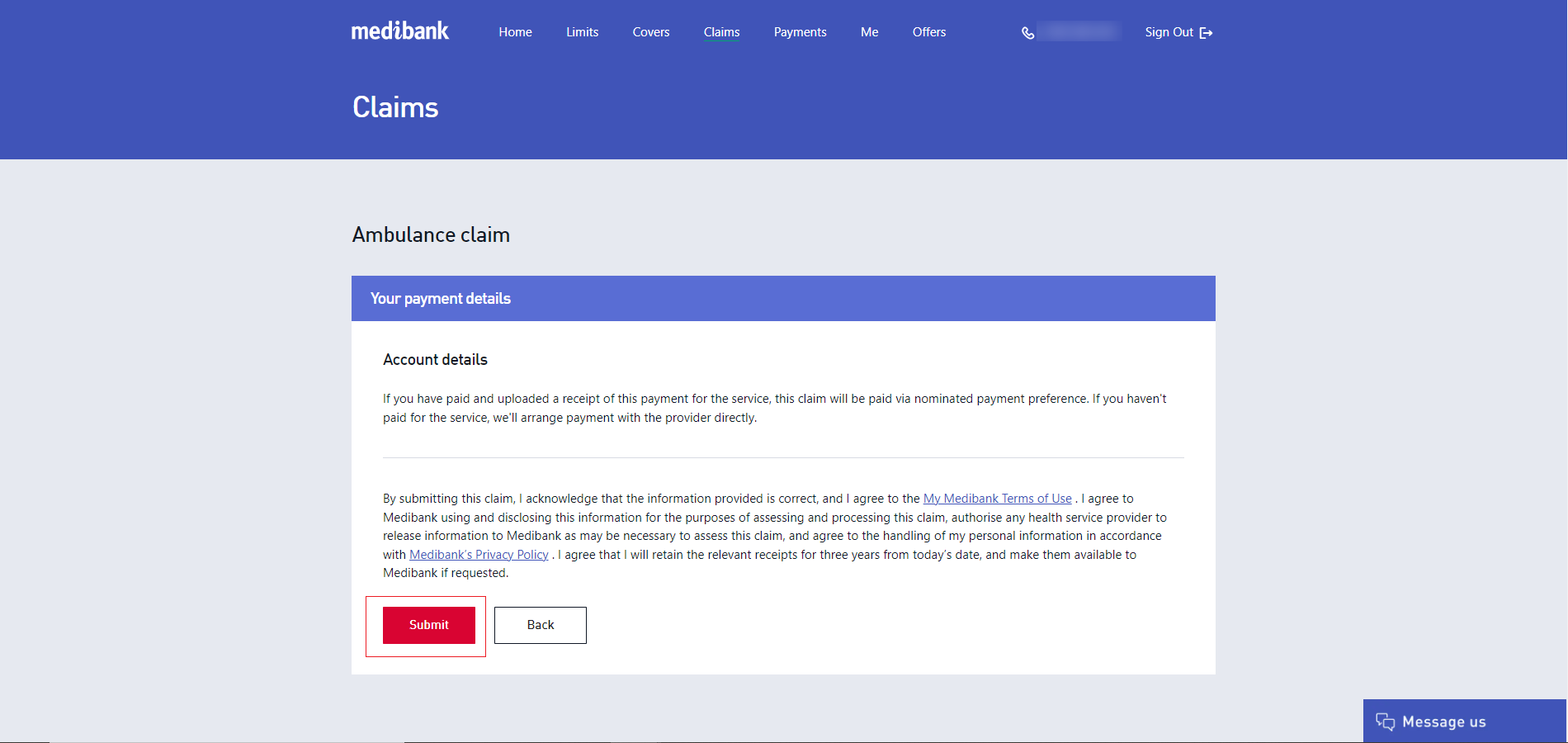Open the Limits page
The height and width of the screenshot is (743, 1568).
pyautogui.click(x=582, y=32)
